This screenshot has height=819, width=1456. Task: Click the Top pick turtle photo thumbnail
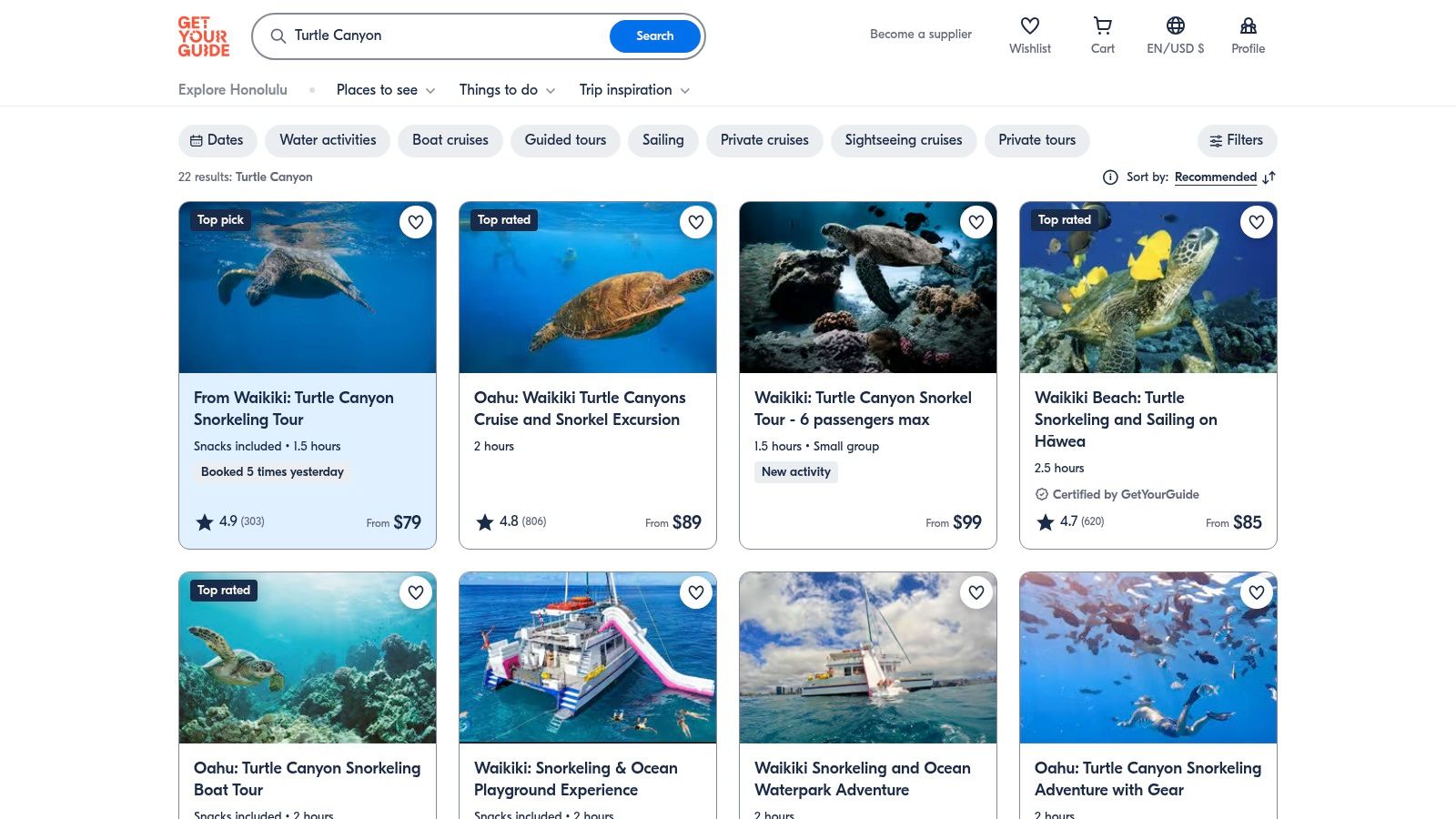[308, 288]
